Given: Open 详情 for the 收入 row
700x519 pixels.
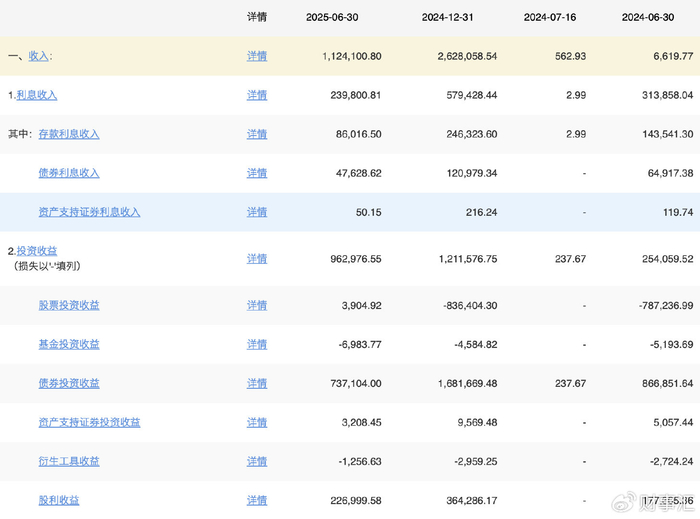Looking at the screenshot, I should [x=257, y=56].
